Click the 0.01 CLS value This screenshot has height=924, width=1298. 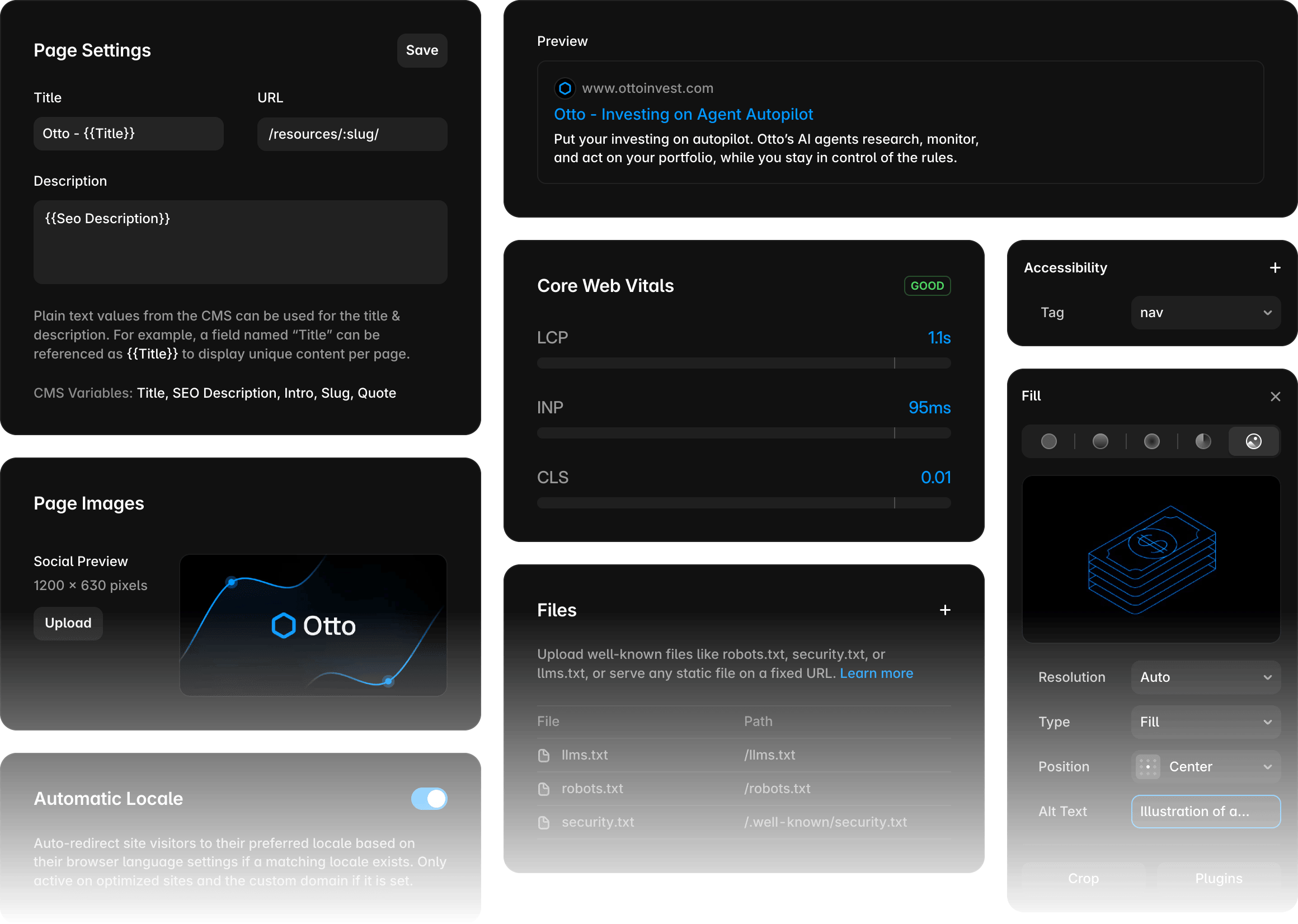(935, 477)
